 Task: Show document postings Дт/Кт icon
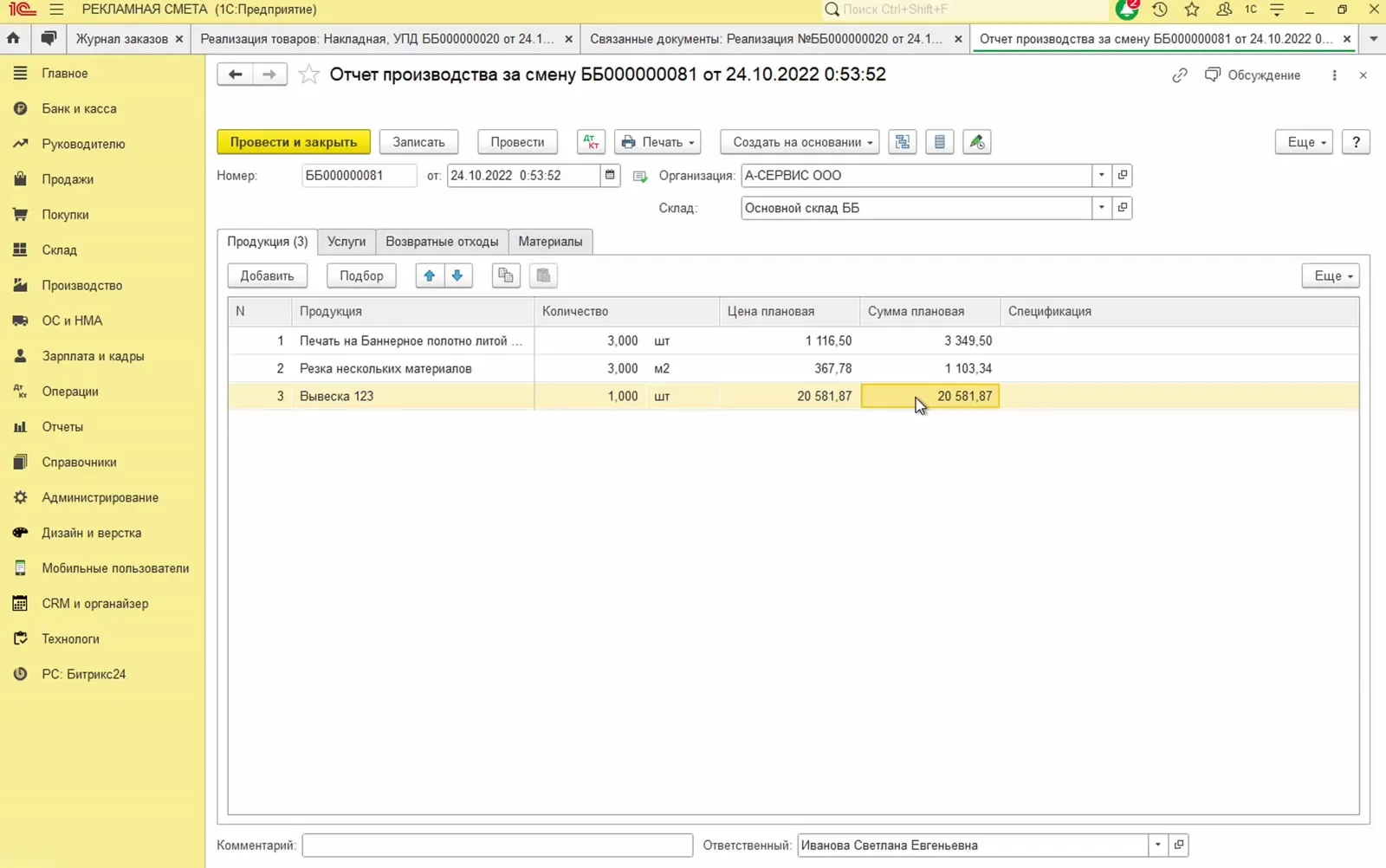(x=591, y=142)
